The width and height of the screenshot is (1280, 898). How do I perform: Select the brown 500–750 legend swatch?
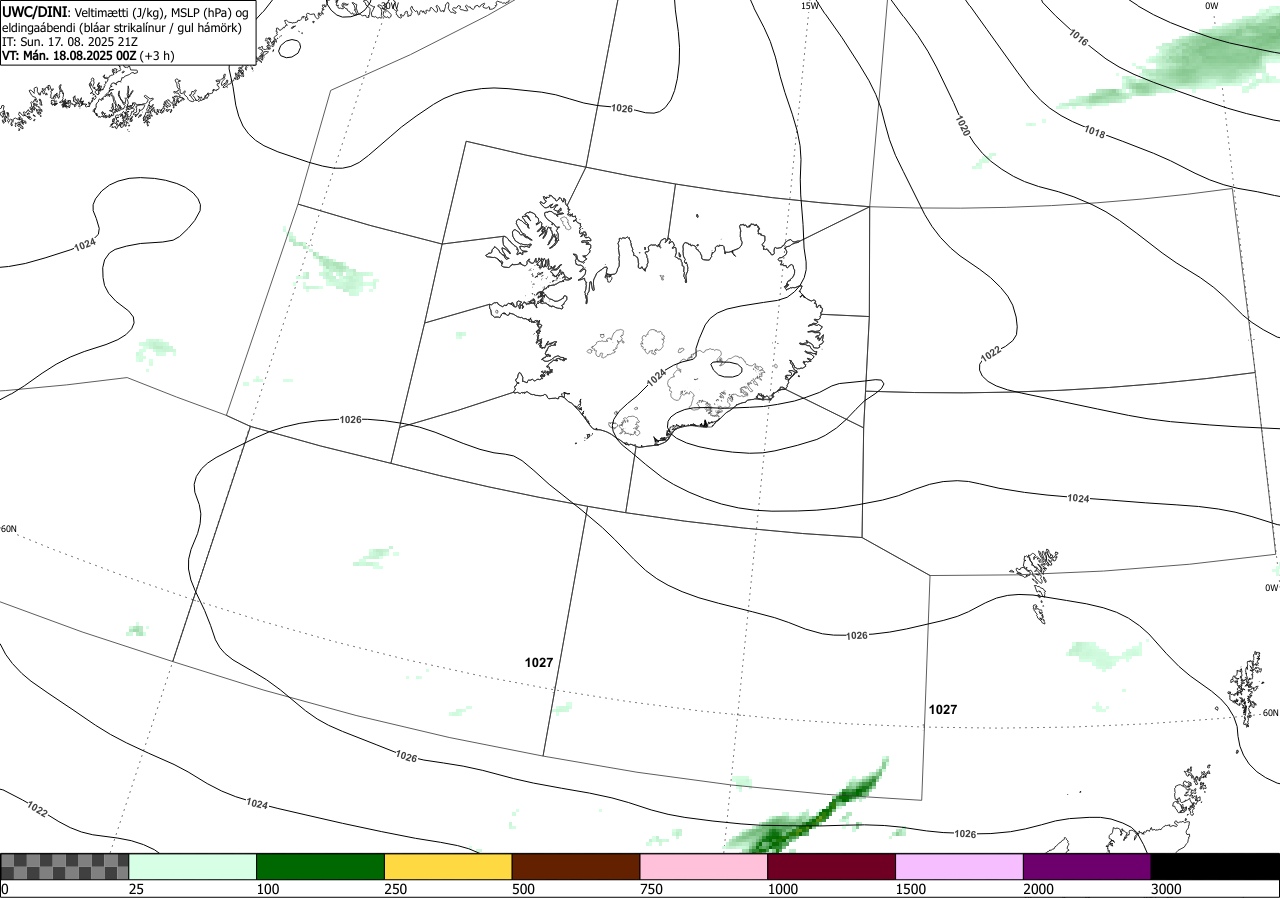(x=576, y=866)
